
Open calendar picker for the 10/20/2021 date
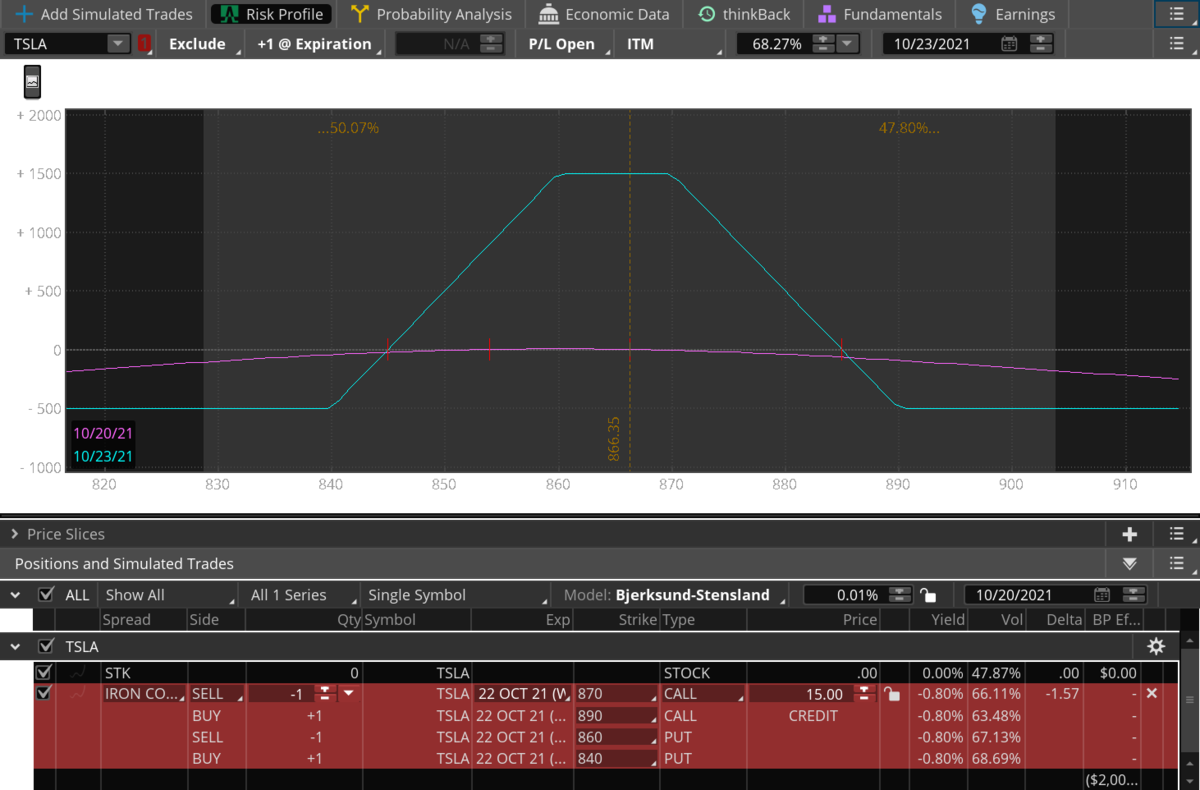coord(1102,595)
